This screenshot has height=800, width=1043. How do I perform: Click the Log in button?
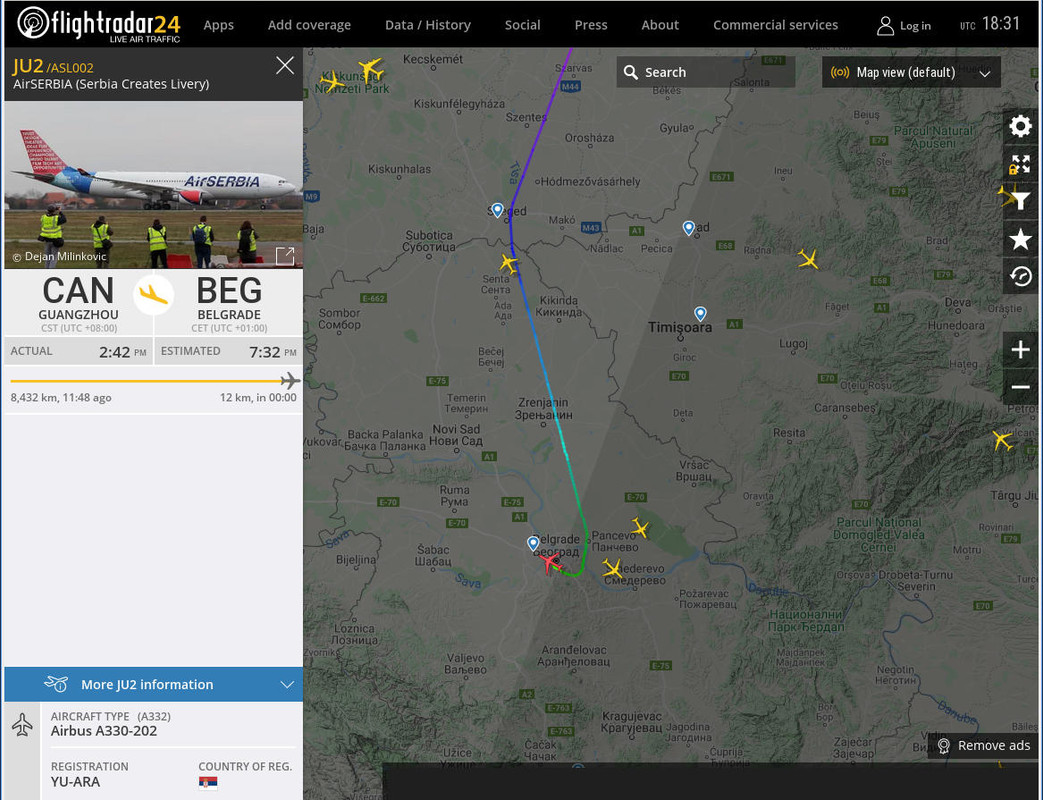pos(904,26)
